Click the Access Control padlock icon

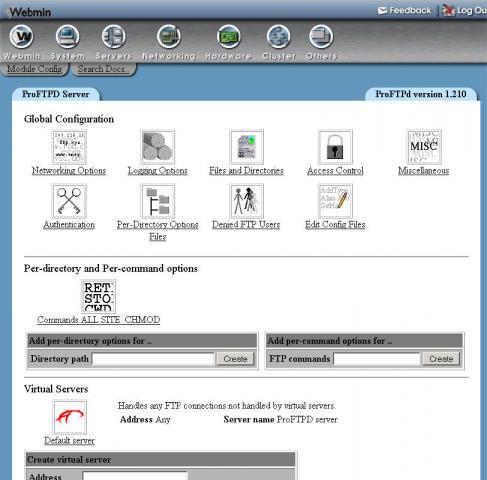[x=335, y=147]
